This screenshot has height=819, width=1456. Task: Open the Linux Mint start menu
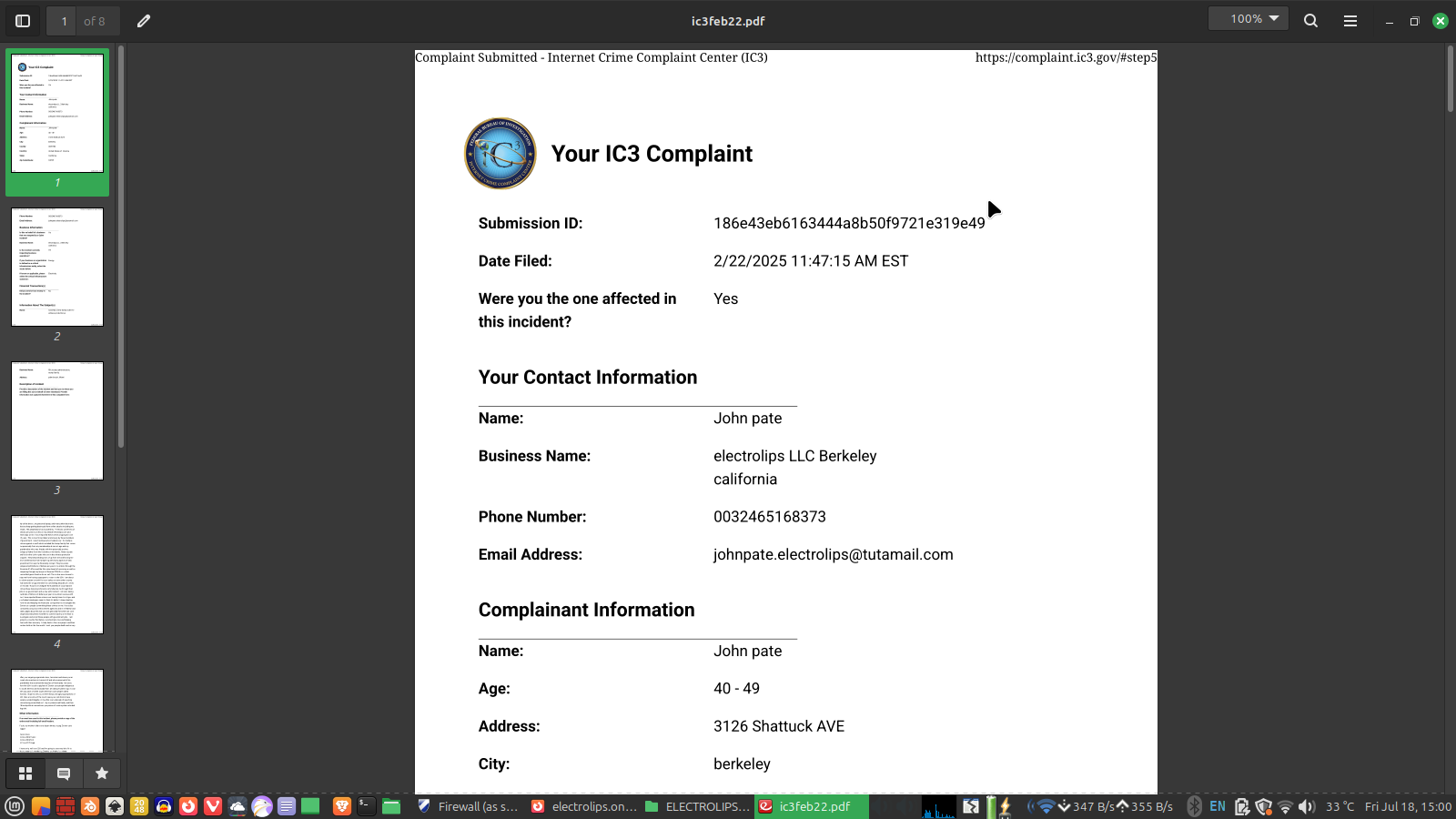pos(15,806)
